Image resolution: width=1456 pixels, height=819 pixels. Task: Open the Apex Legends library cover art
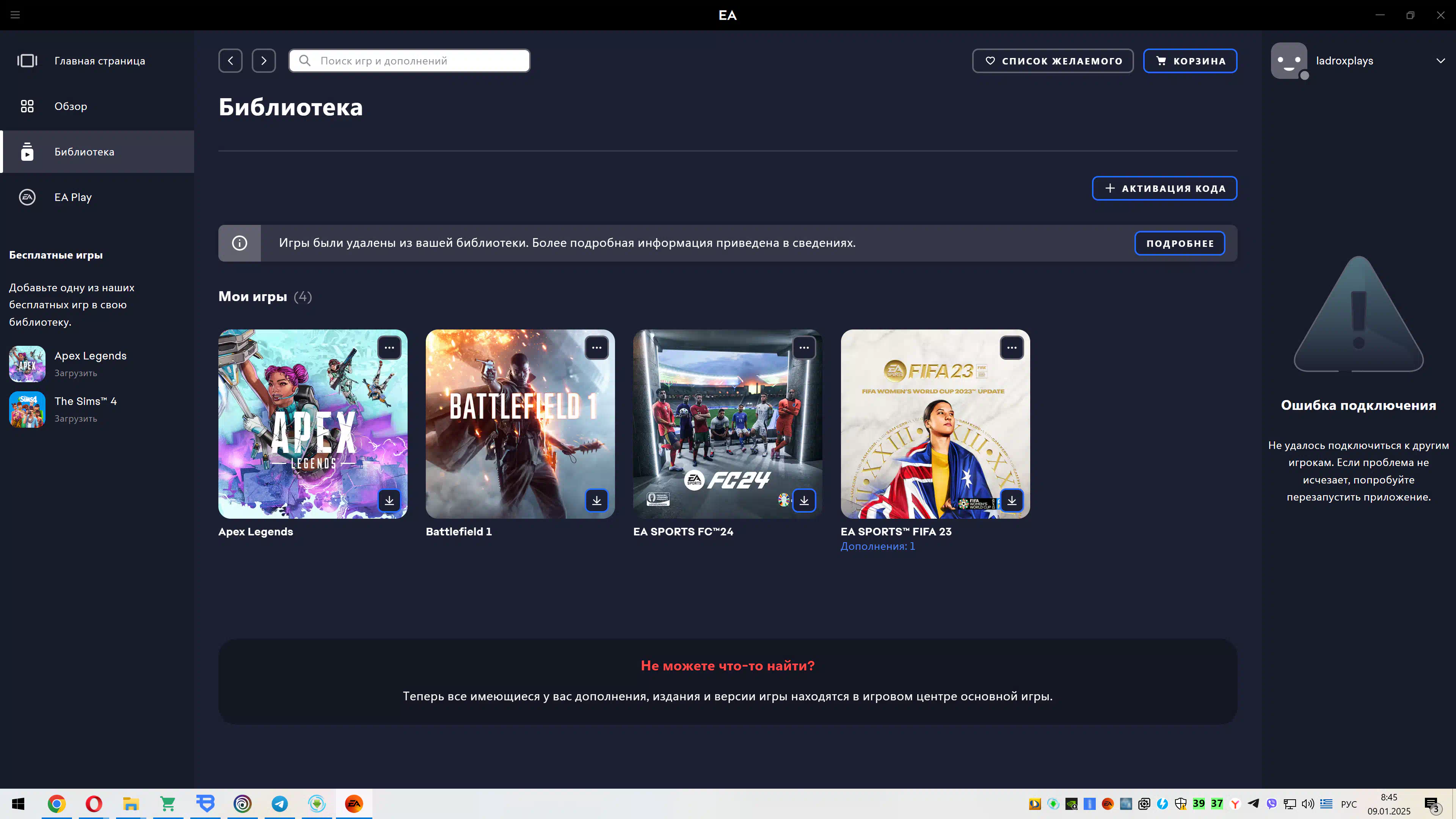tap(312, 424)
